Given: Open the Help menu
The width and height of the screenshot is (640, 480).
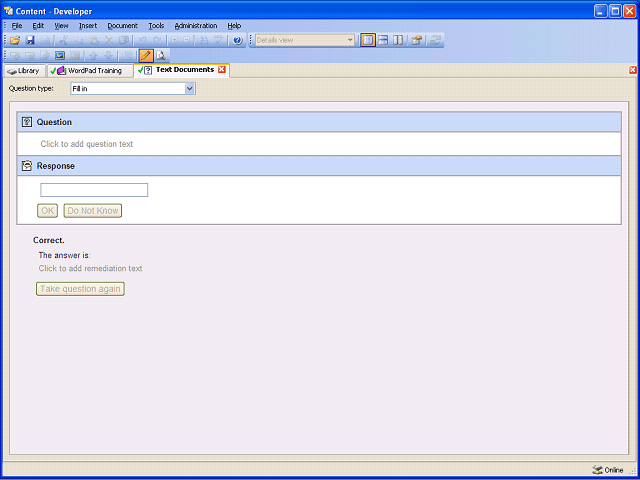Looking at the screenshot, I should click(234, 26).
